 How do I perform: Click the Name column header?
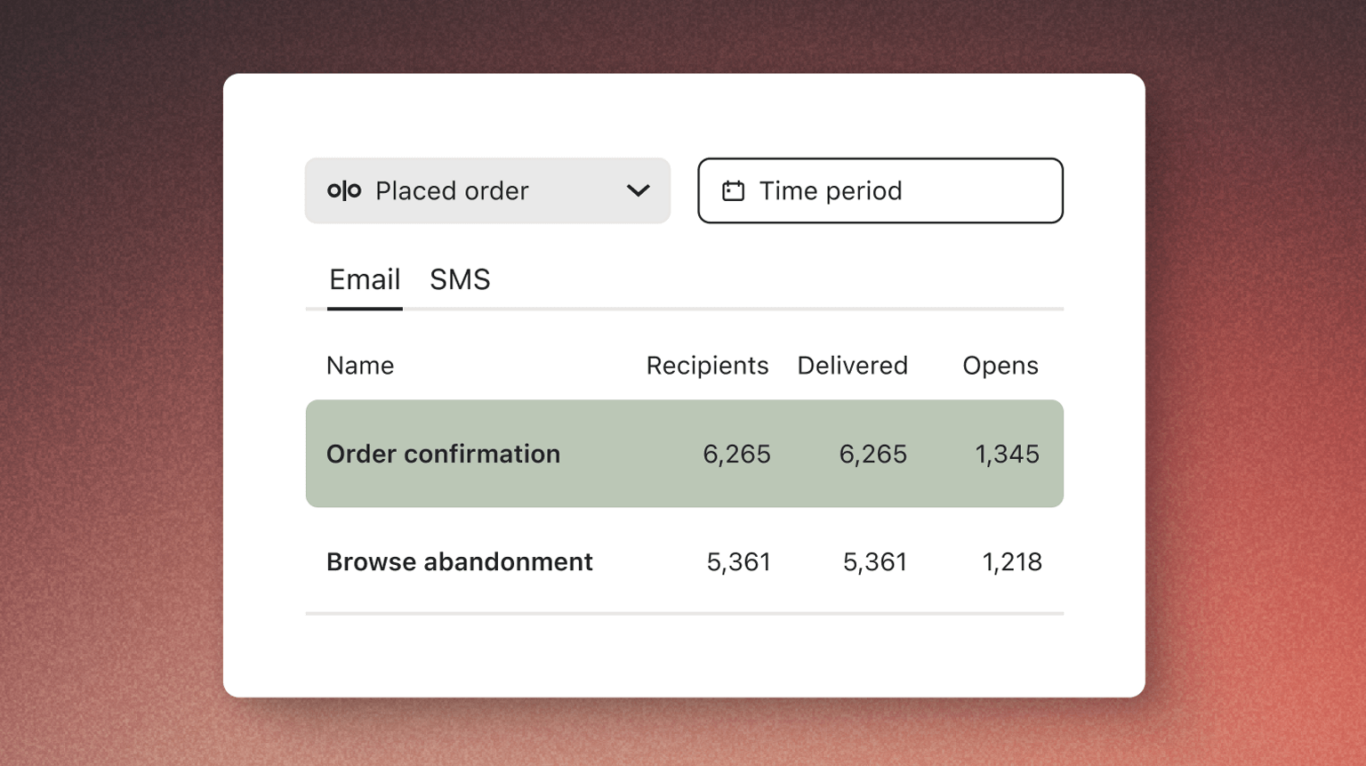pos(360,365)
